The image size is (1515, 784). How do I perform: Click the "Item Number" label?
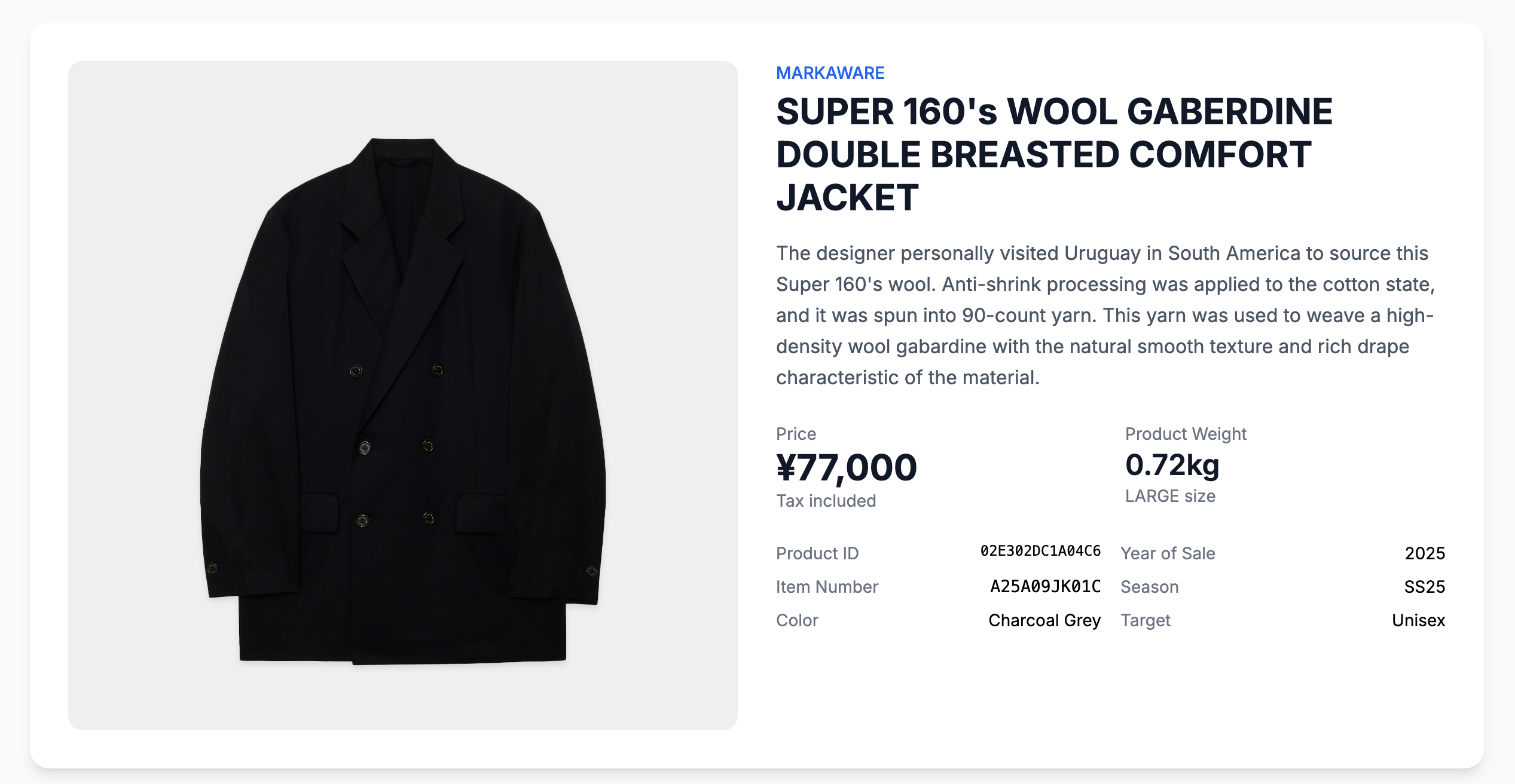(x=827, y=587)
